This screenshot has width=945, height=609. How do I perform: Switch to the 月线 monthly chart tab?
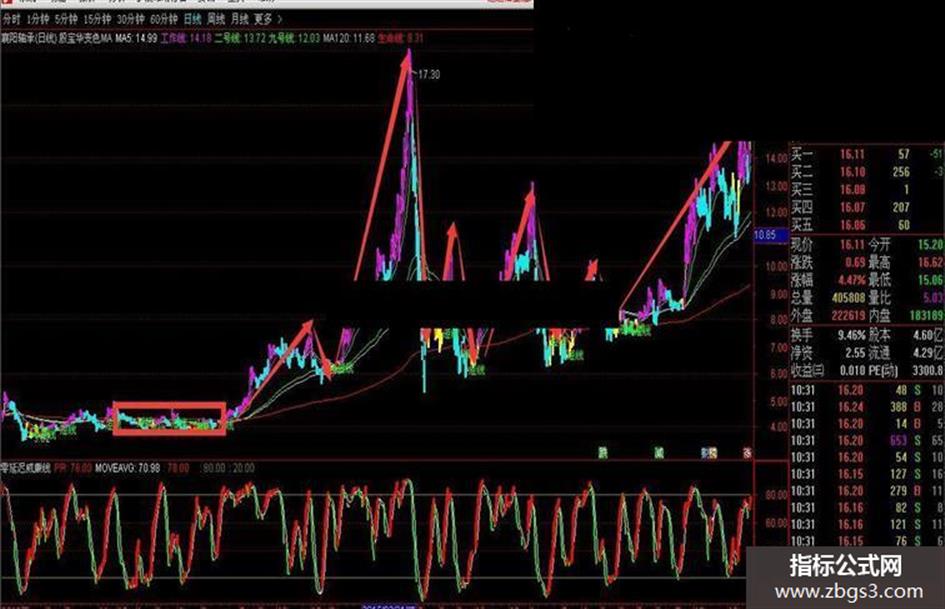pos(239,19)
